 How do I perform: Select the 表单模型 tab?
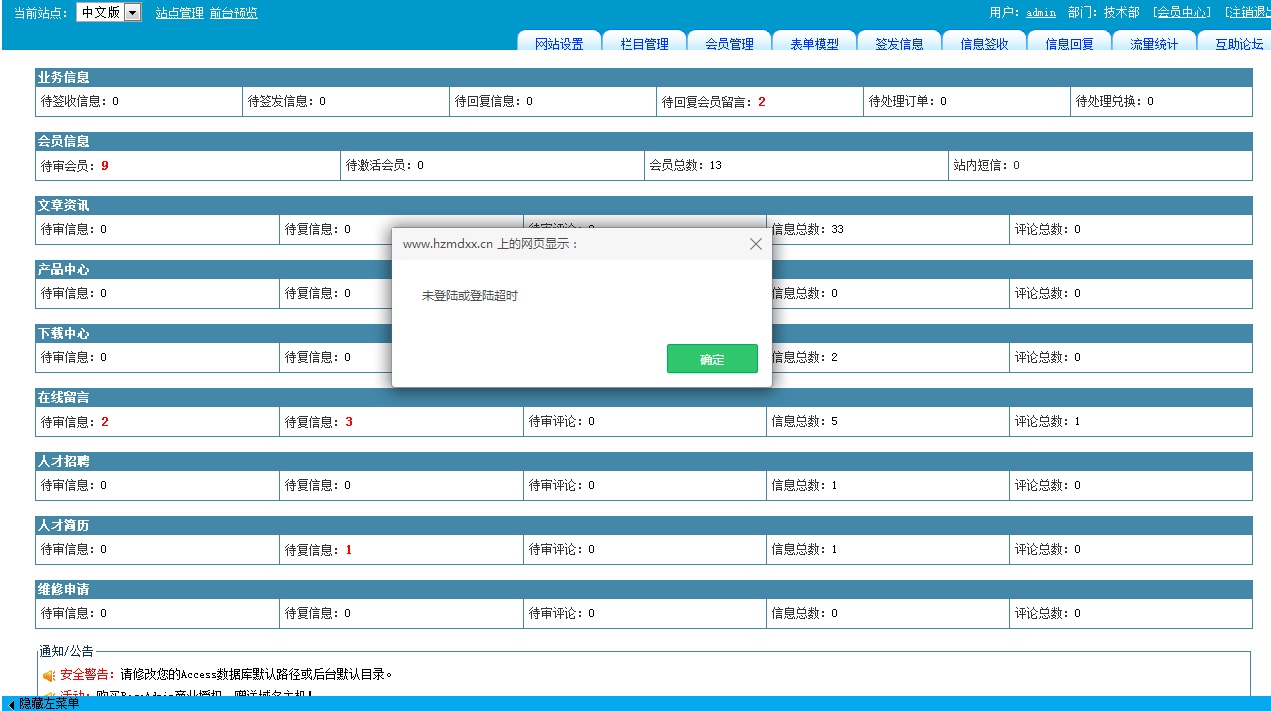[814, 44]
